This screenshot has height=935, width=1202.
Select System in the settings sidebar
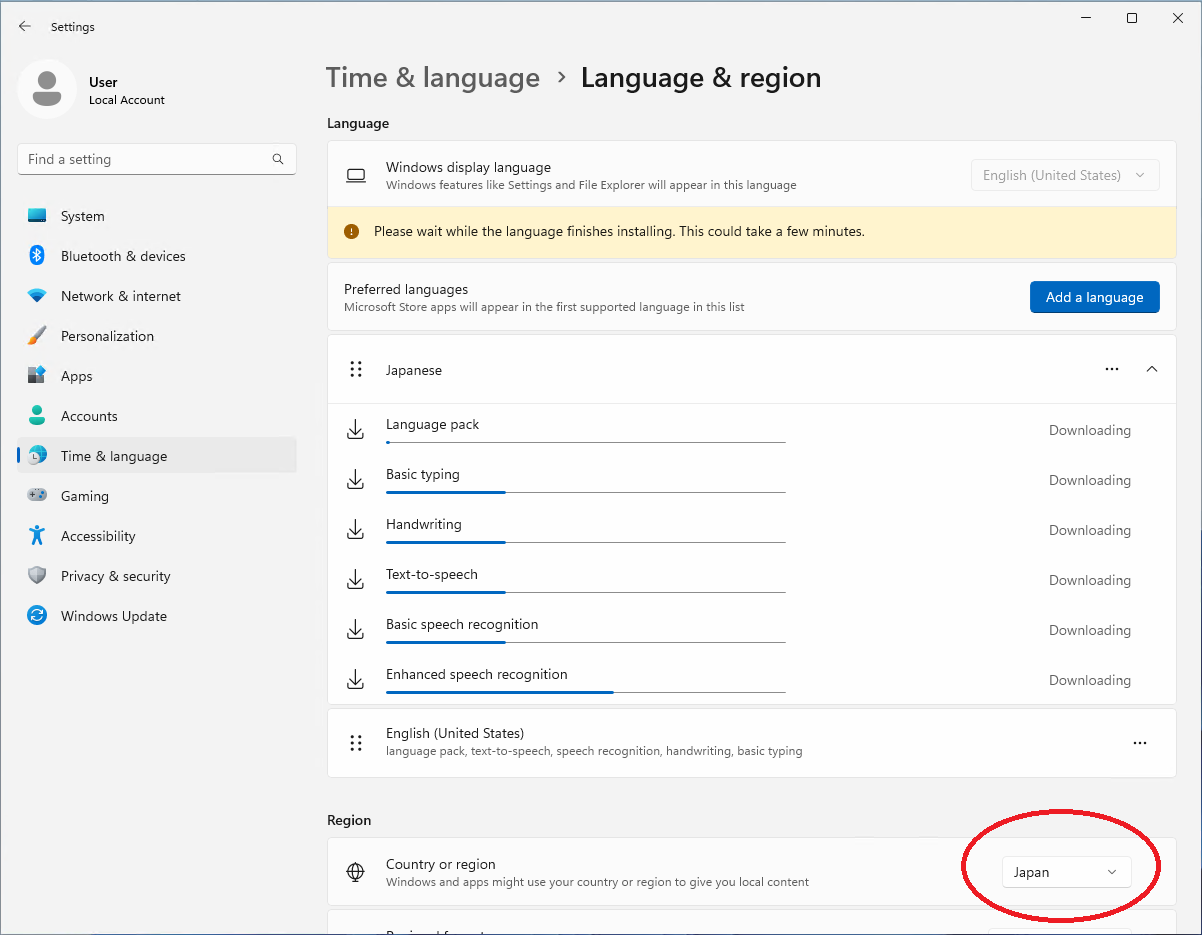click(x=82, y=216)
